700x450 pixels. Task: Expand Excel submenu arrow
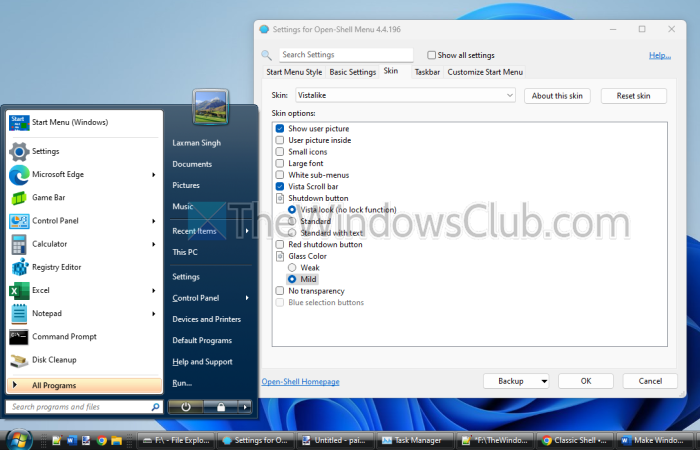pyautogui.click(x=154, y=291)
